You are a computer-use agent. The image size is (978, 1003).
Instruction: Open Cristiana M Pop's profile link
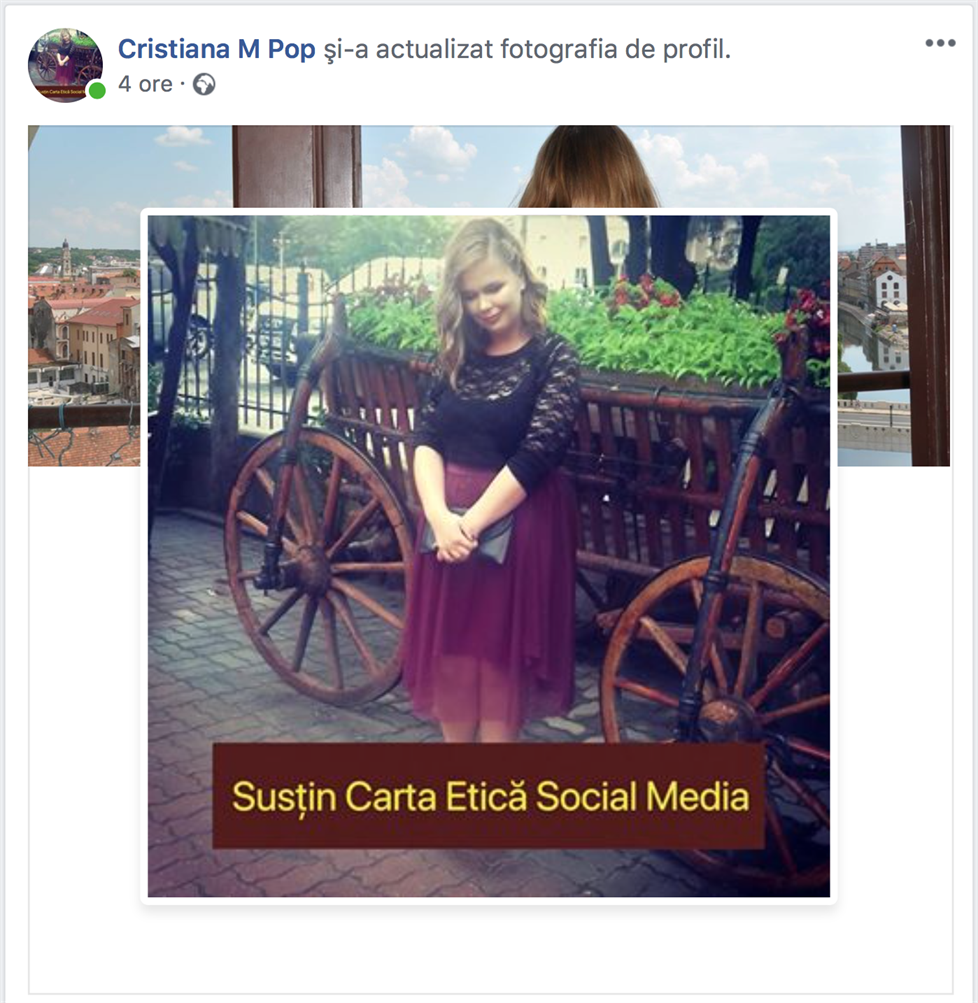pos(217,49)
